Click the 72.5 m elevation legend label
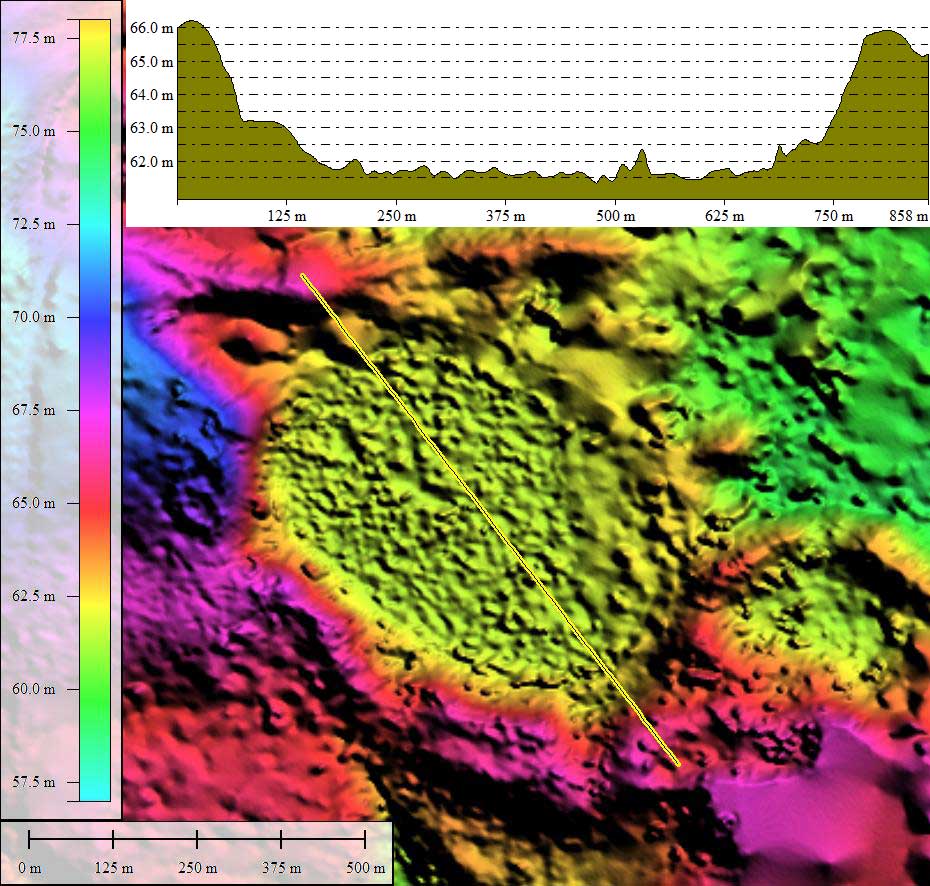 (34, 224)
